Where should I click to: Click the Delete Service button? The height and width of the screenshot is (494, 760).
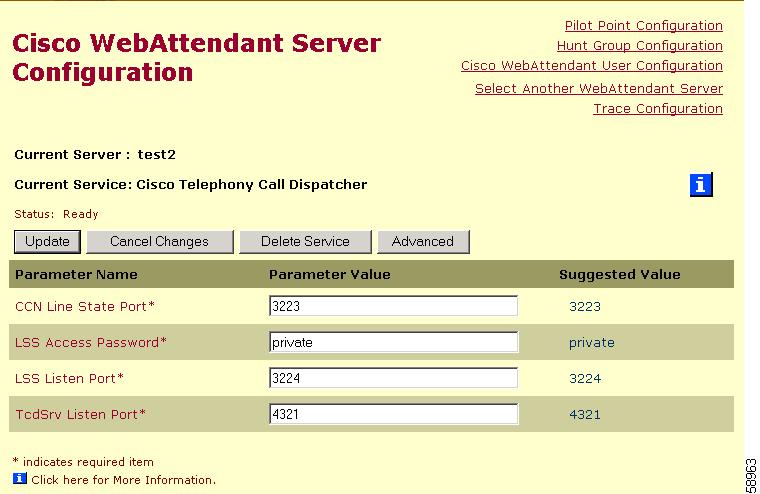coord(305,241)
